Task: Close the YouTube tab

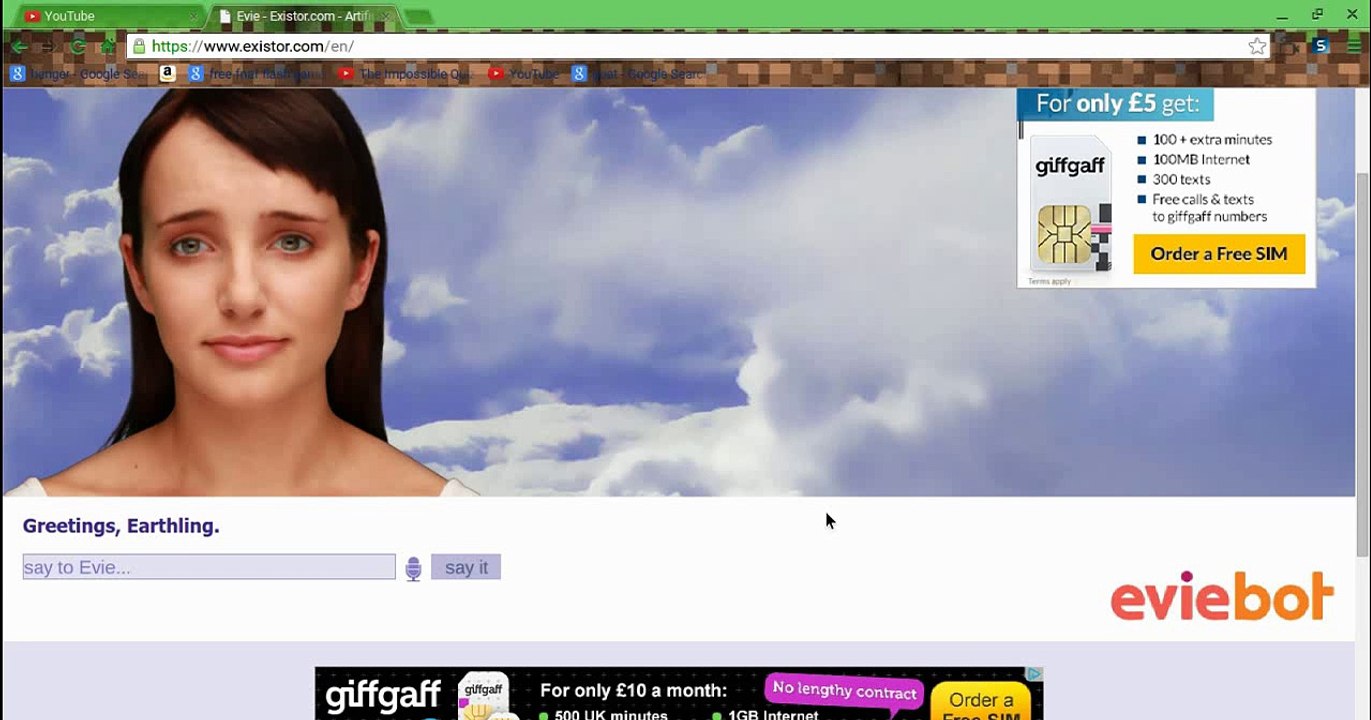Action: [x=193, y=17]
